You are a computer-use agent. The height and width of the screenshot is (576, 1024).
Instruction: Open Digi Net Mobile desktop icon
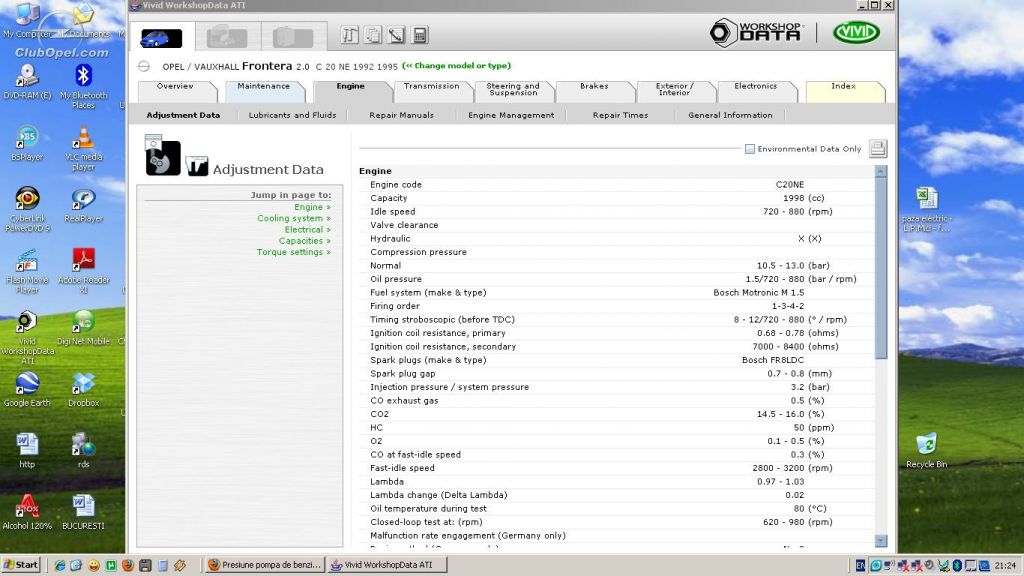point(83,328)
